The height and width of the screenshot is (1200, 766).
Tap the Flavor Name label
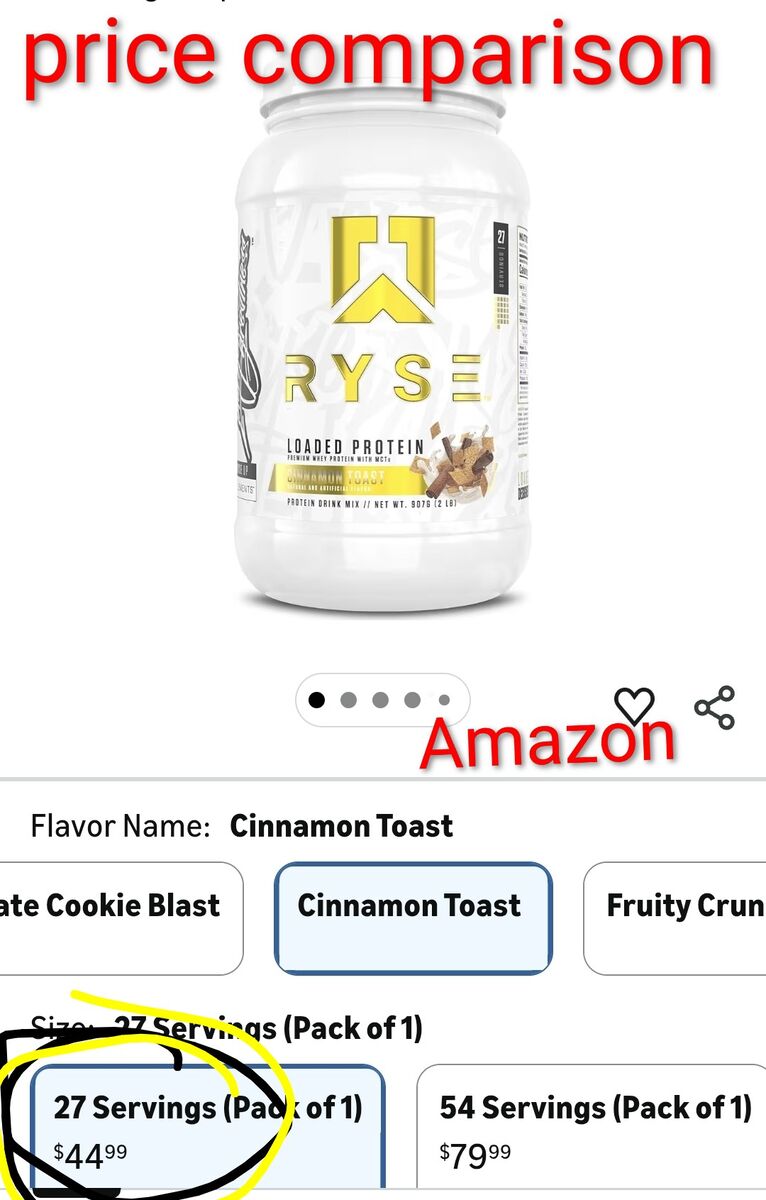[x=121, y=826]
